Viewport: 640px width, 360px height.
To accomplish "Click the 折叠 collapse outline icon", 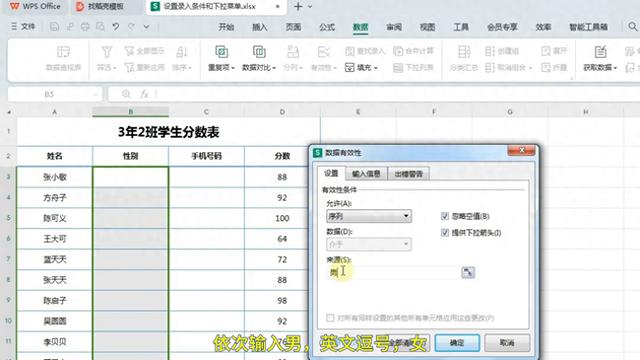I will point(546,67).
